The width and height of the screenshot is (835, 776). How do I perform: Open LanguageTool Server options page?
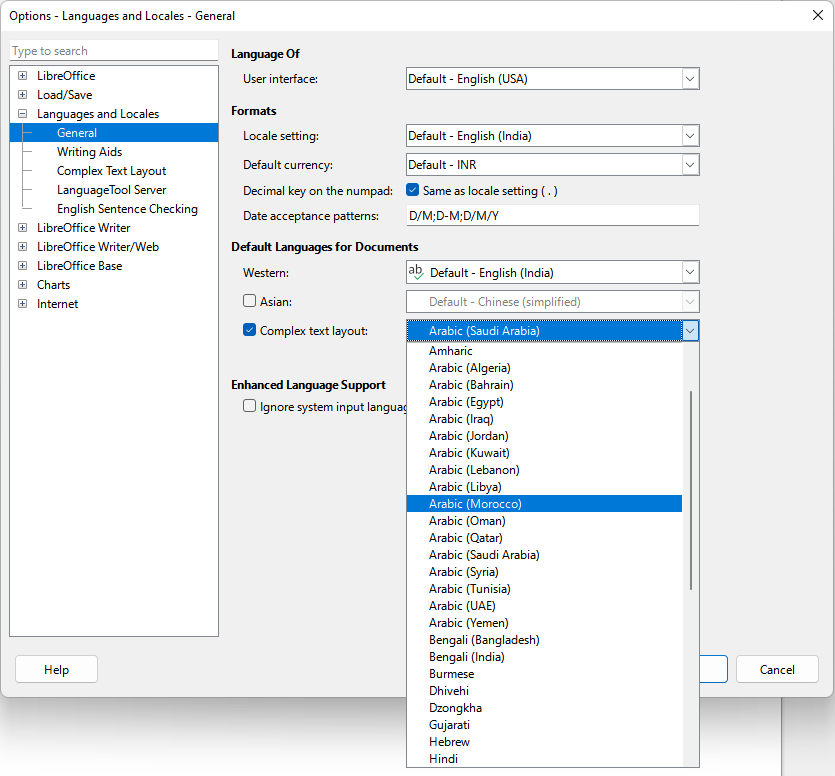111,190
